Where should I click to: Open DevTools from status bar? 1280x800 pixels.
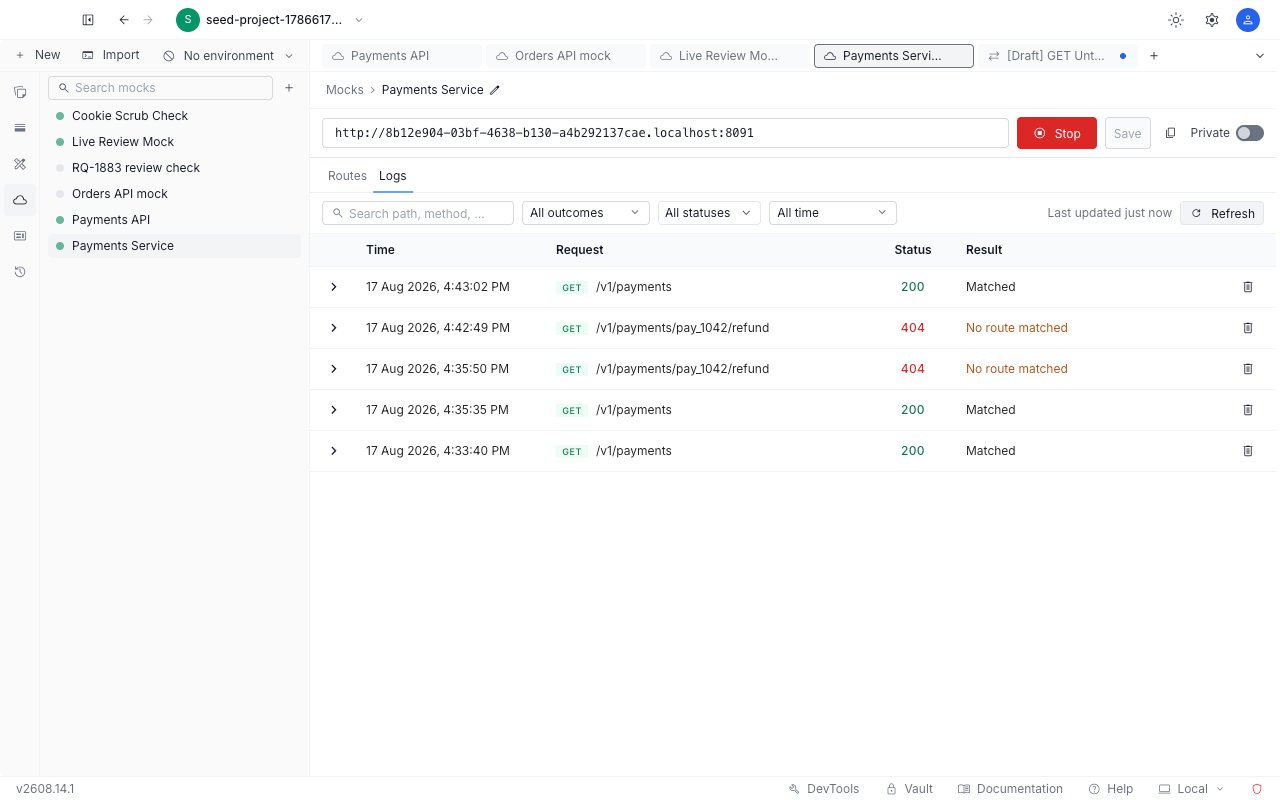pos(823,789)
